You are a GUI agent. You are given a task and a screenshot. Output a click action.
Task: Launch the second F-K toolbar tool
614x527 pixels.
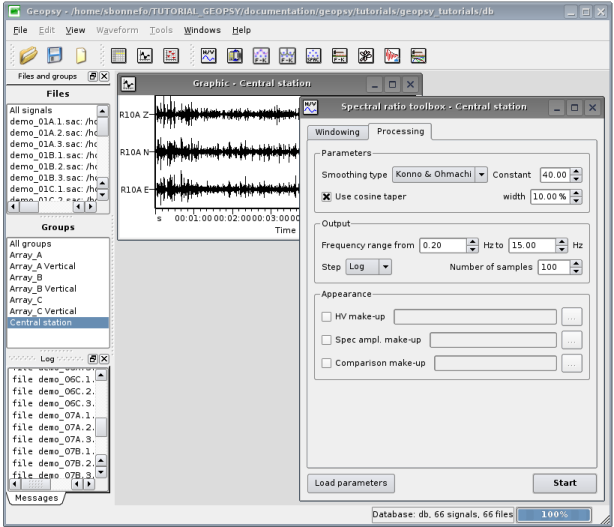click(287, 56)
